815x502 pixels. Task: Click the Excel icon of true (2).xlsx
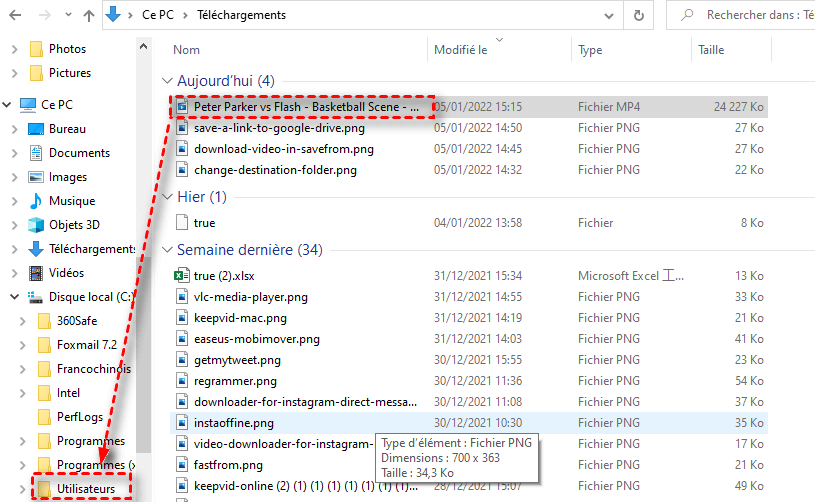pos(181,276)
